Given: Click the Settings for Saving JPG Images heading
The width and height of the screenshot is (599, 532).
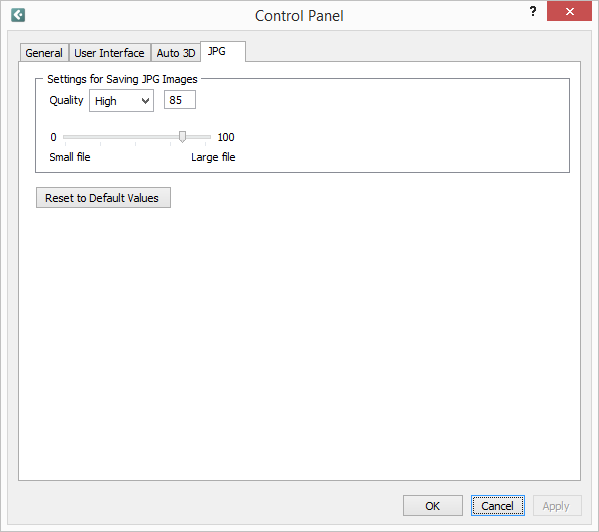Looking at the screenshot, I should (x=122, y=79).
